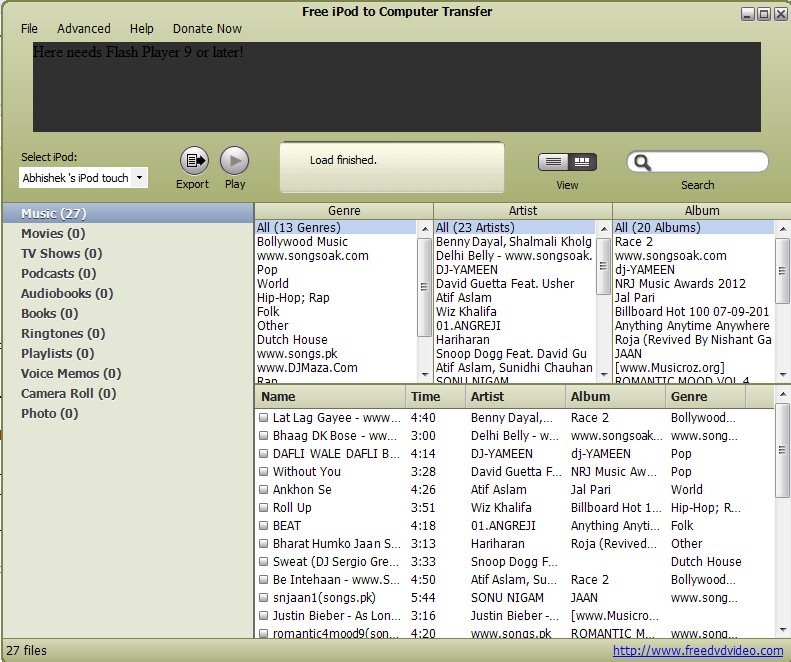Tick checkbox for Lat Lag Gayee song
791x662 pixels.
264,418
